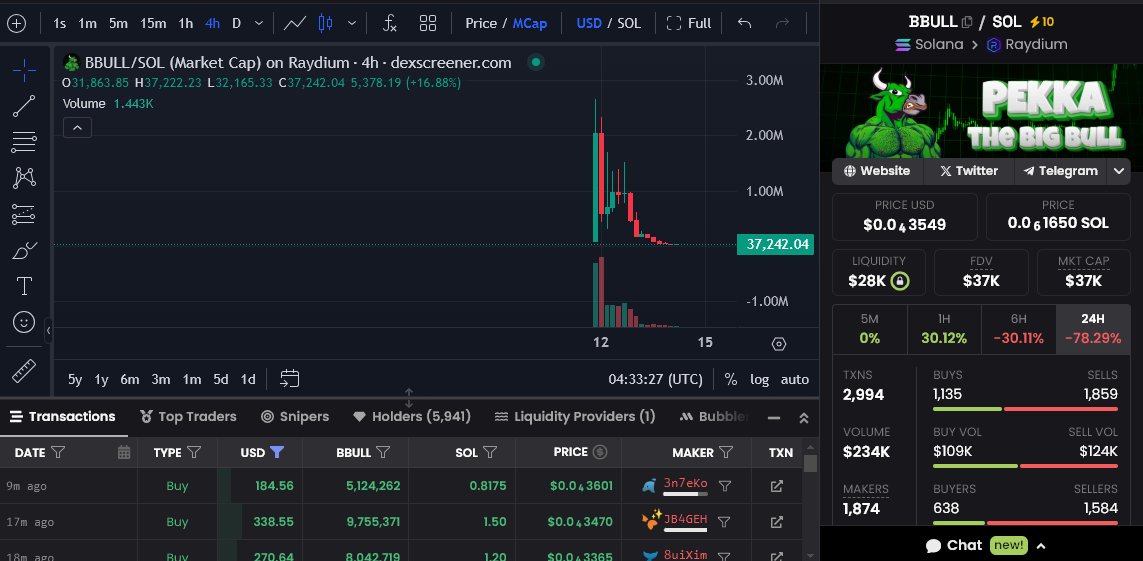Open the forecasting and measurement tools
1143x561 pixels.
pyautogui.click(x=24, y=214)
